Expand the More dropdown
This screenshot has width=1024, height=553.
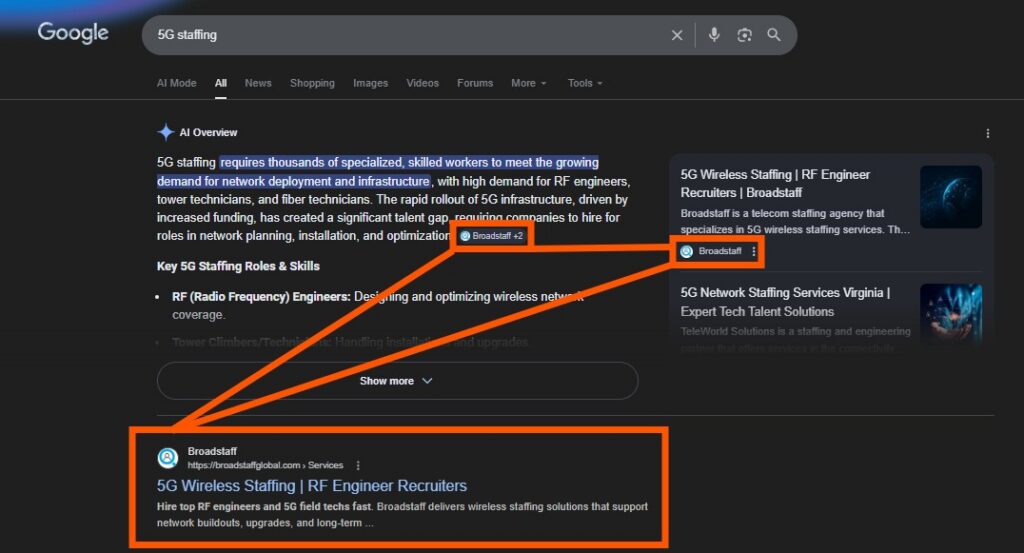528,83
